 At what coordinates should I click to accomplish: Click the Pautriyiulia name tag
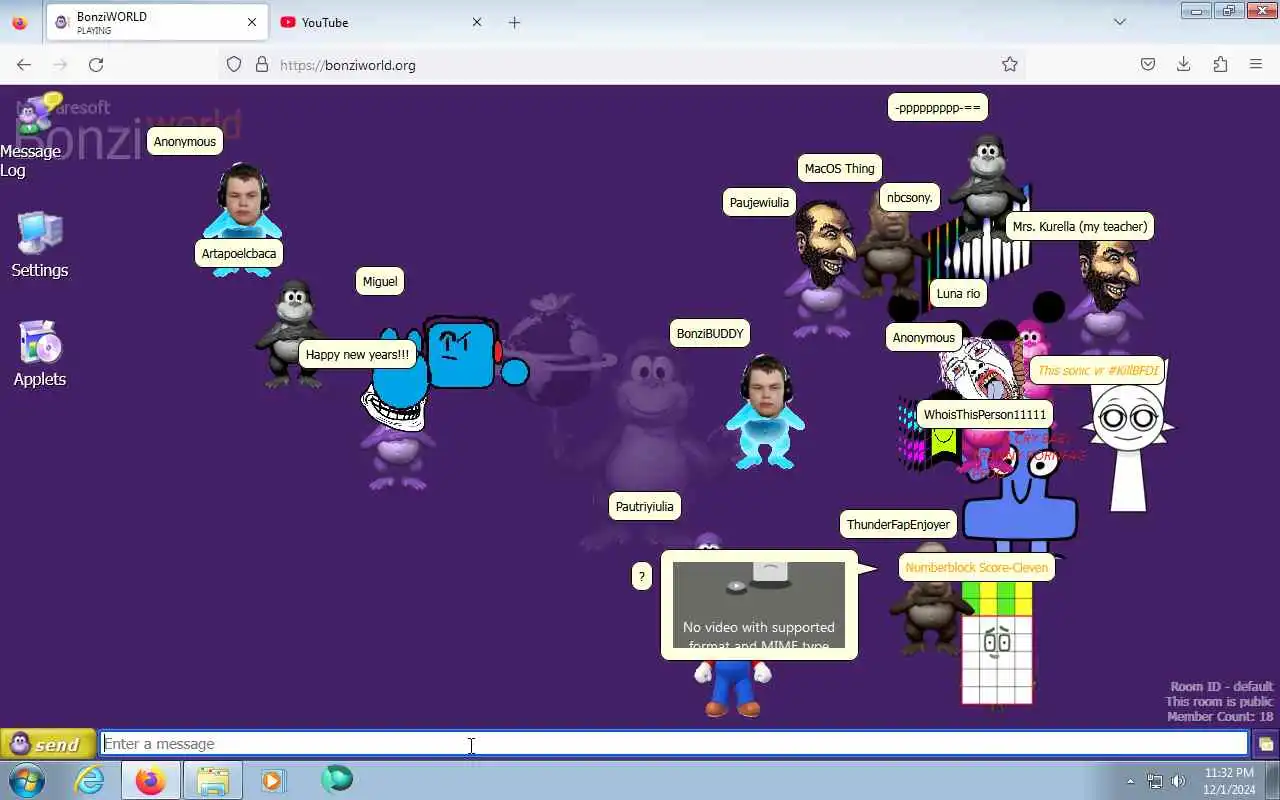[645, 507]
